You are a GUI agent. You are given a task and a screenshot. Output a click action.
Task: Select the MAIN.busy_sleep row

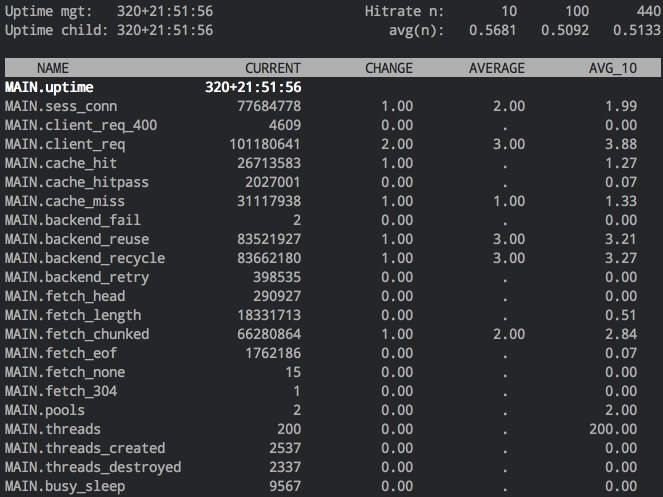[x=65, y=486]
